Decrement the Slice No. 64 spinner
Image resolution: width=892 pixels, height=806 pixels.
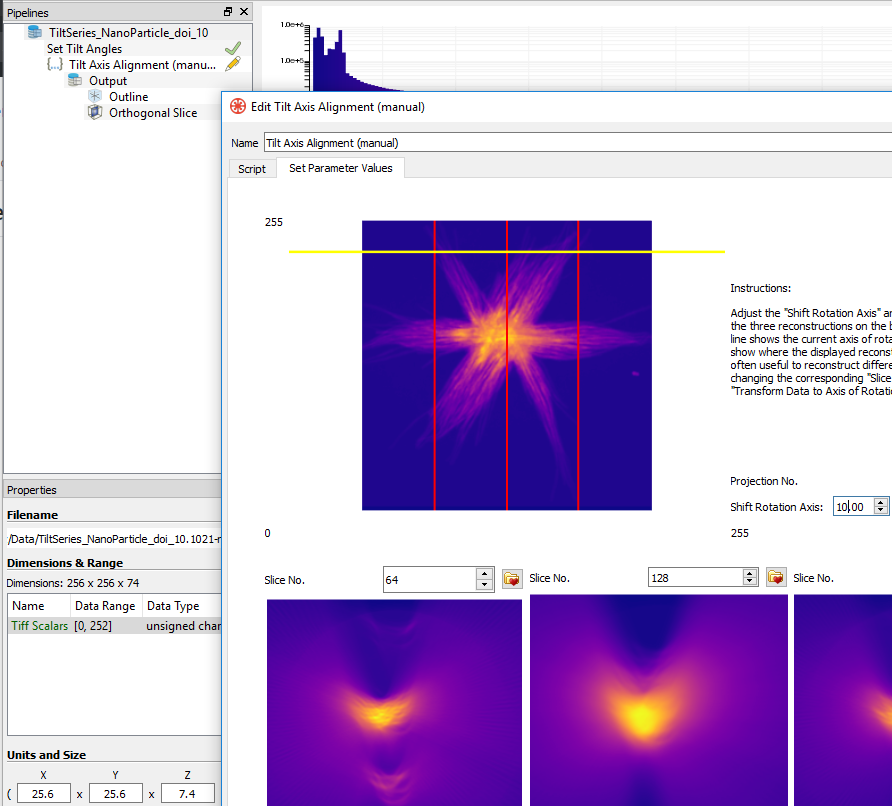point(484,585)
